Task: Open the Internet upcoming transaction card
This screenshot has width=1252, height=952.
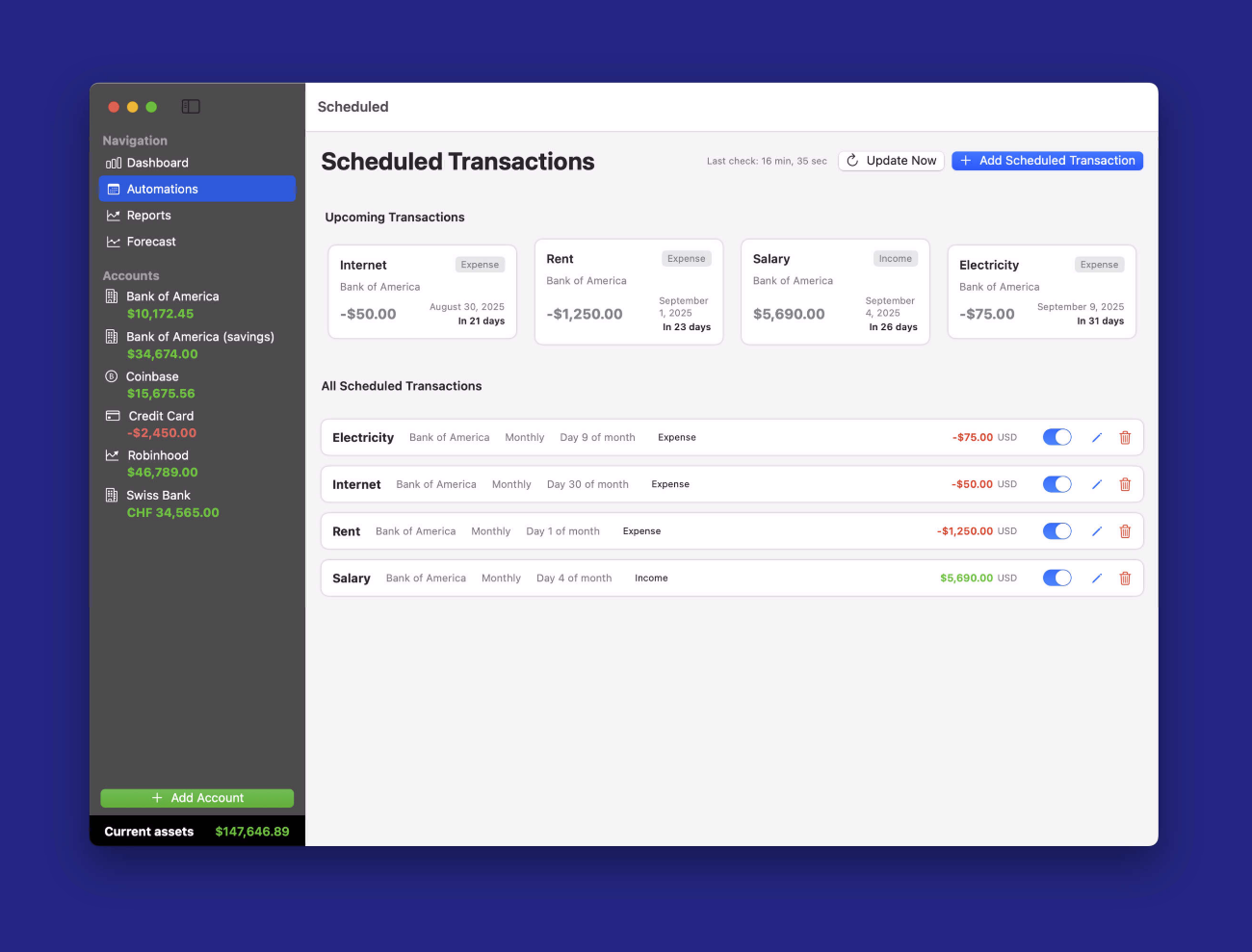Action: [x=422, y=292]
